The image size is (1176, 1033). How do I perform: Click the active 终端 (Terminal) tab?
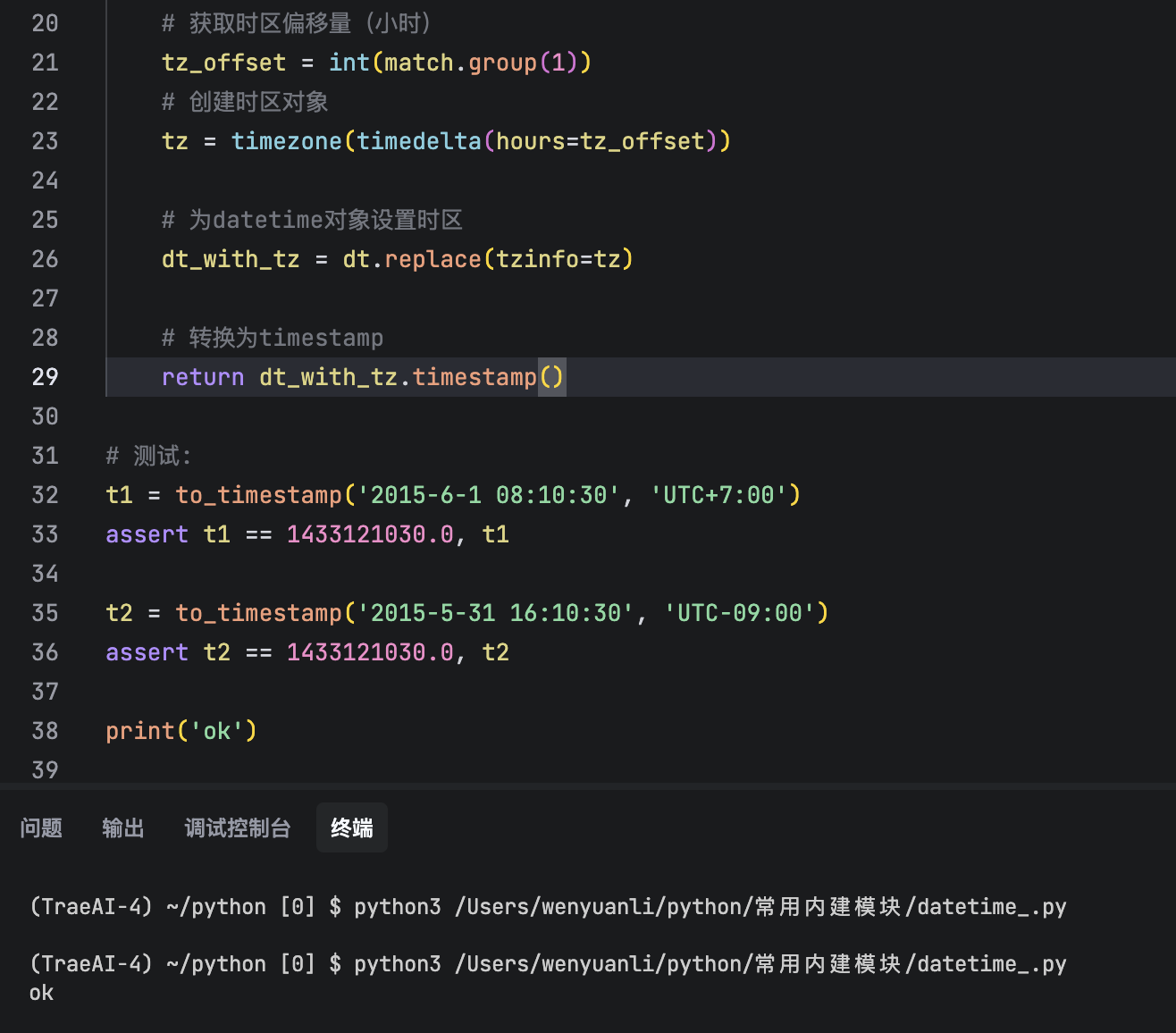click(x=351, y=827)
